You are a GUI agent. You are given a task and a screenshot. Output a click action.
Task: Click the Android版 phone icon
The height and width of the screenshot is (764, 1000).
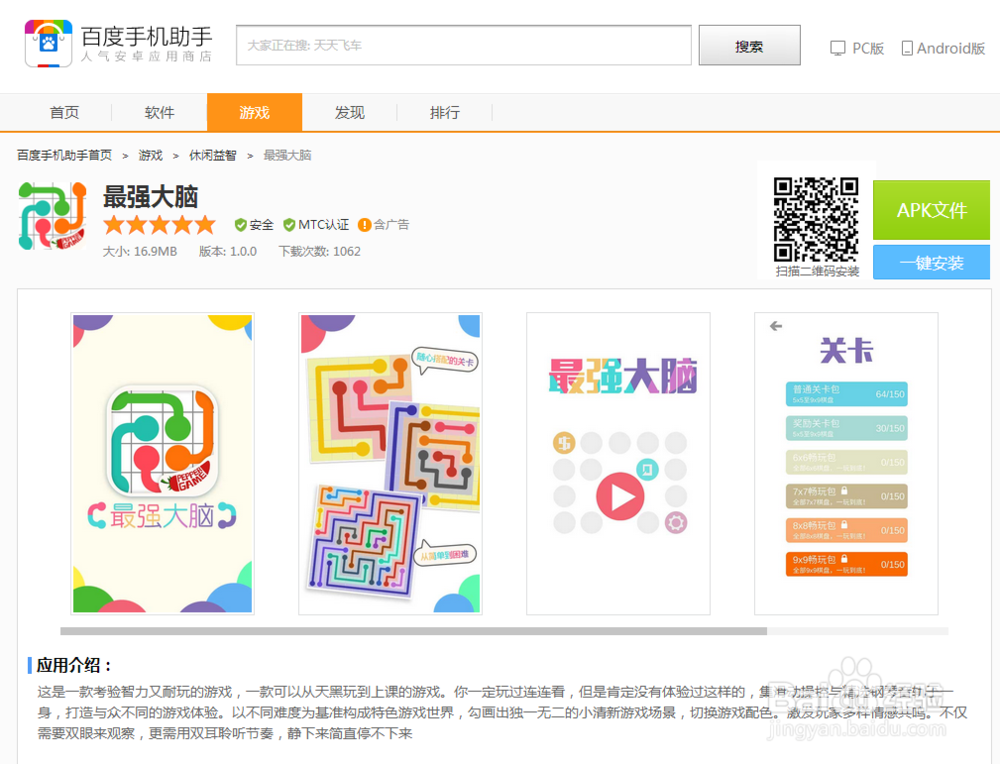[906, 48]
